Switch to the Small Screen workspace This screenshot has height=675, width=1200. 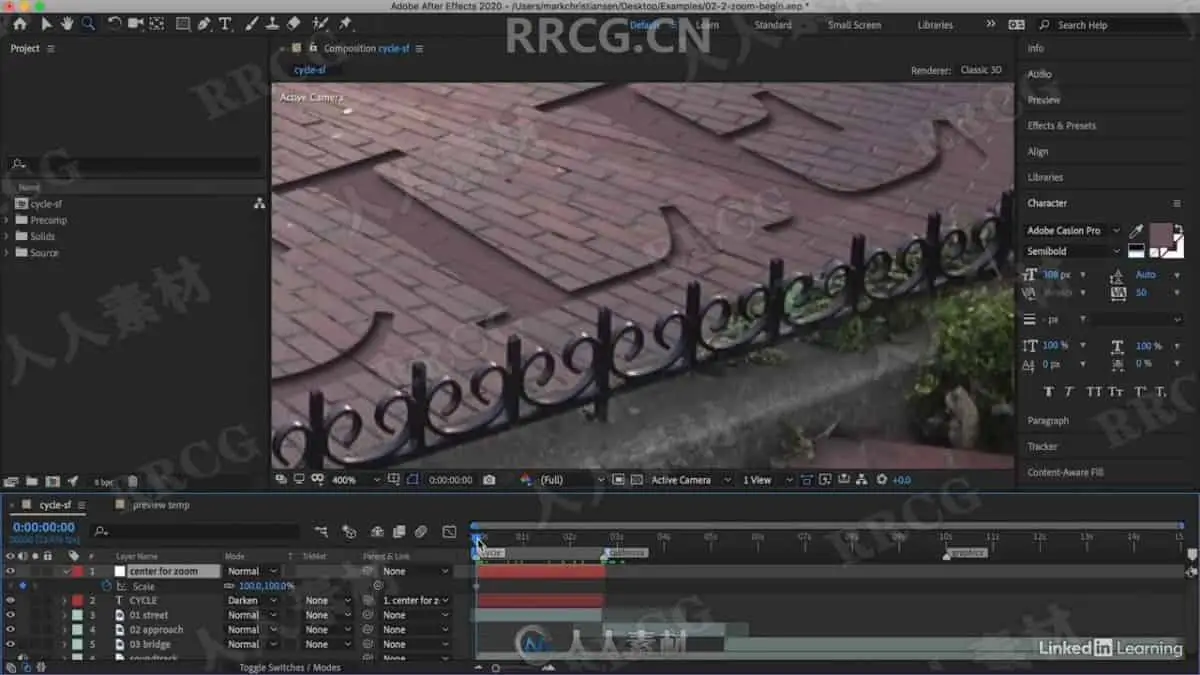pos(854,25)
